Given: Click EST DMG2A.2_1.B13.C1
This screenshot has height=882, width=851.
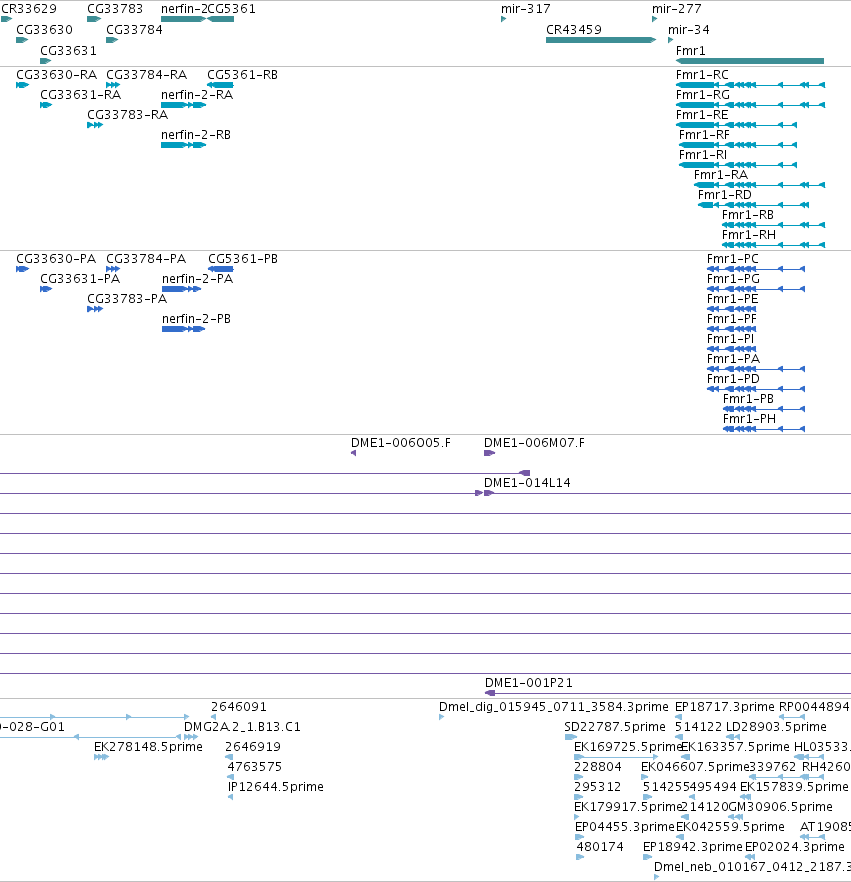Looking at the screenshot, I should [191, 737].
